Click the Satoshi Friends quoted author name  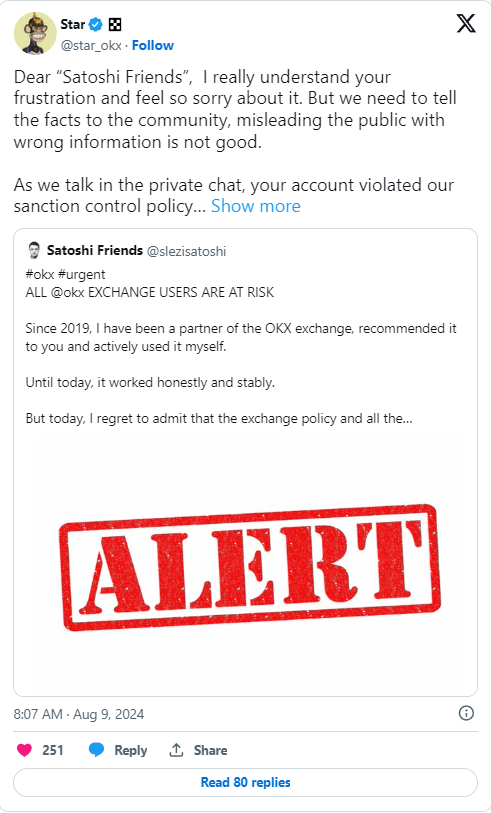pos(95,250)
